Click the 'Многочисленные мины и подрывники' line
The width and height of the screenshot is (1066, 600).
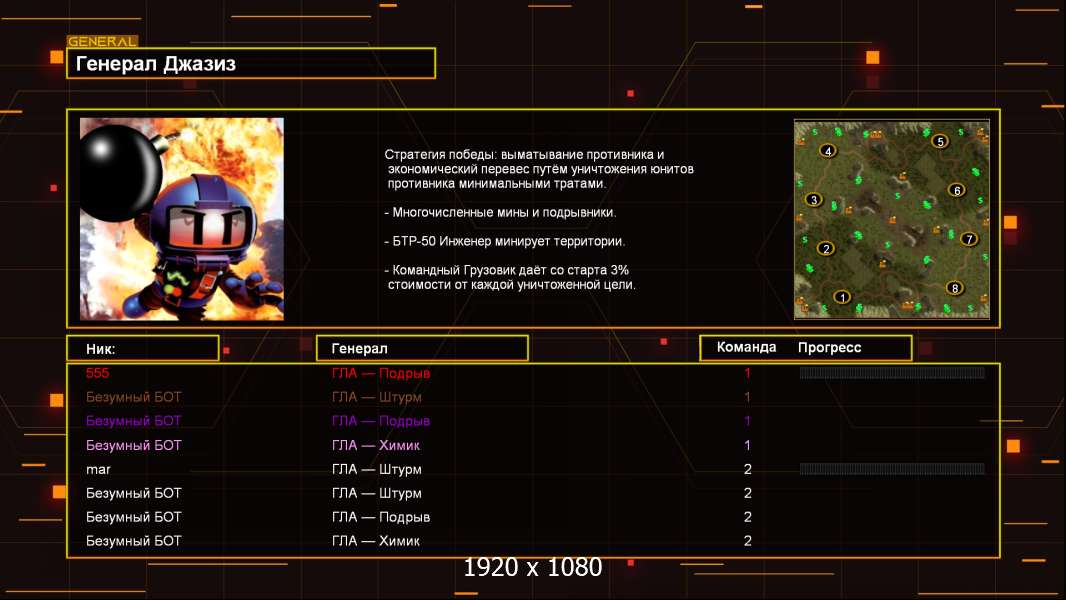click(500, 213)
